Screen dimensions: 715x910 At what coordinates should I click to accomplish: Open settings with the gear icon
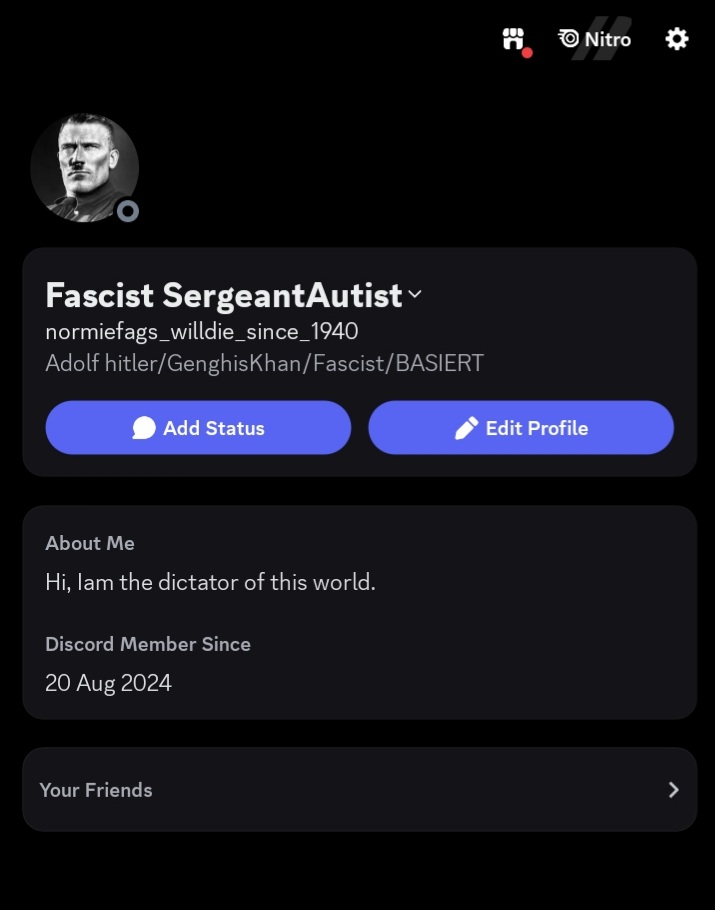677,39
